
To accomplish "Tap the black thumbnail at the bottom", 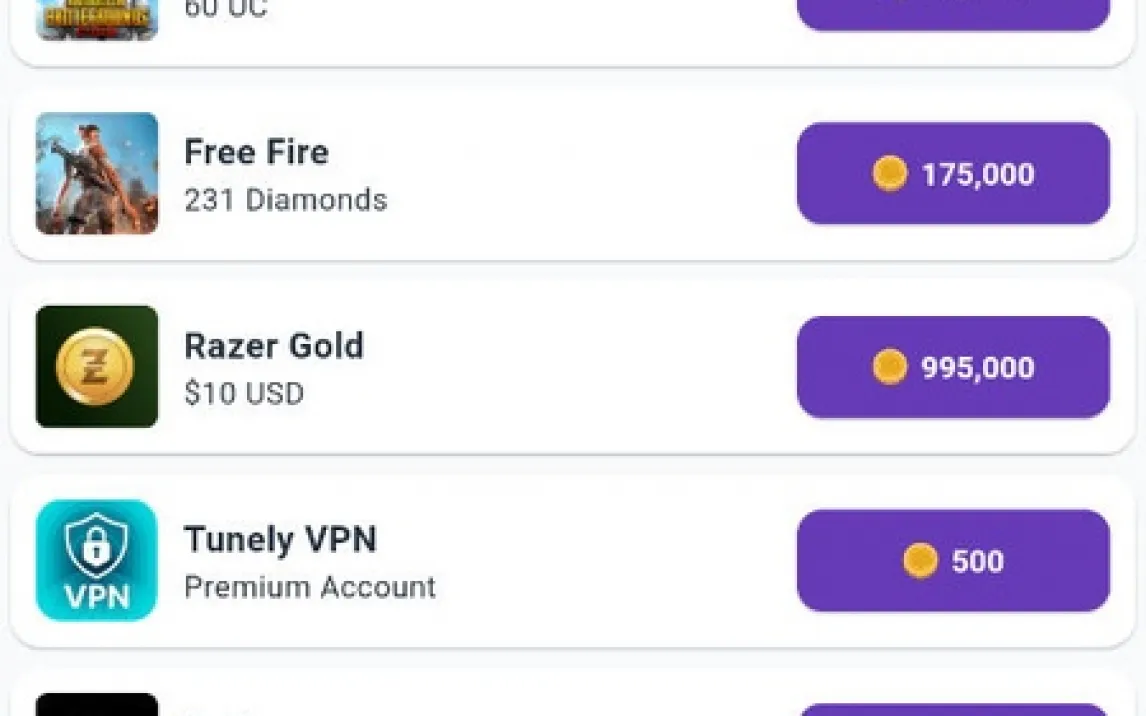I will click(x=97, y=705).
